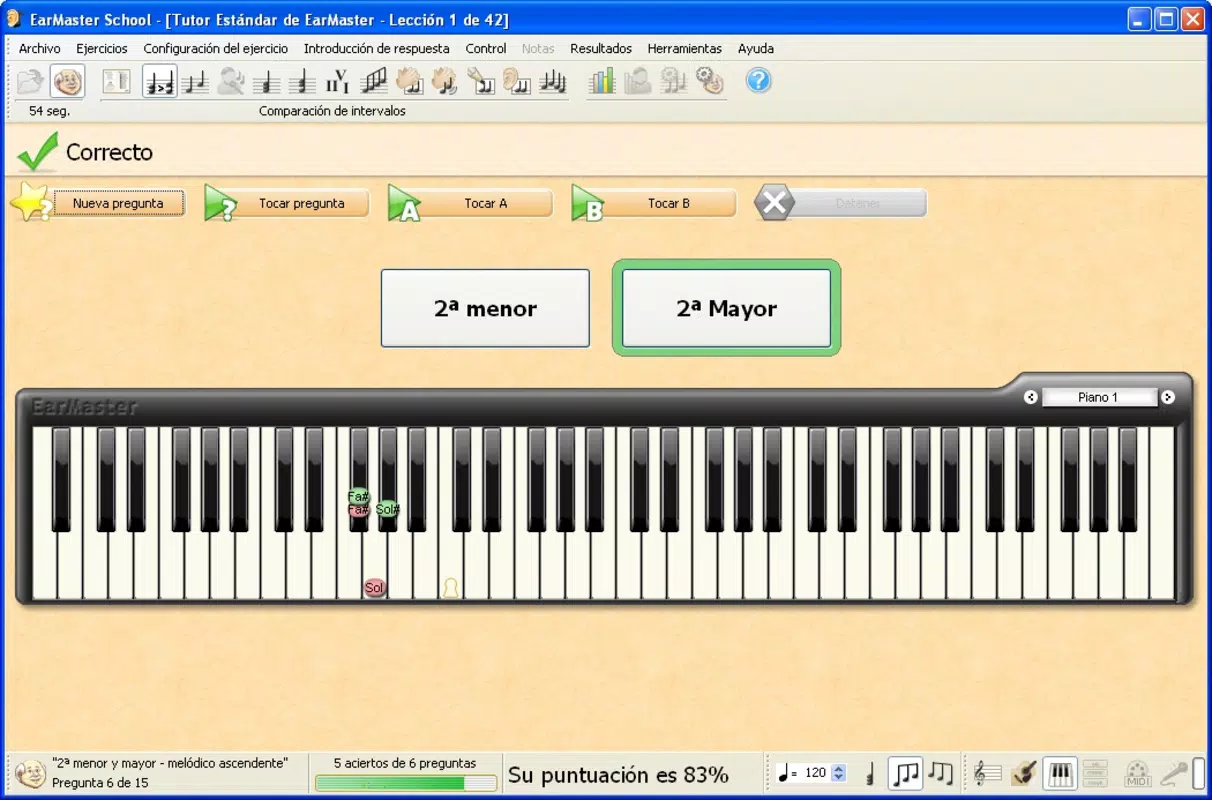Image resolution: width=1212 pixels, height=800 pixels.
Task: Click '5 aciertos de 6 preguntas' text
Action: tap(405, 763)
